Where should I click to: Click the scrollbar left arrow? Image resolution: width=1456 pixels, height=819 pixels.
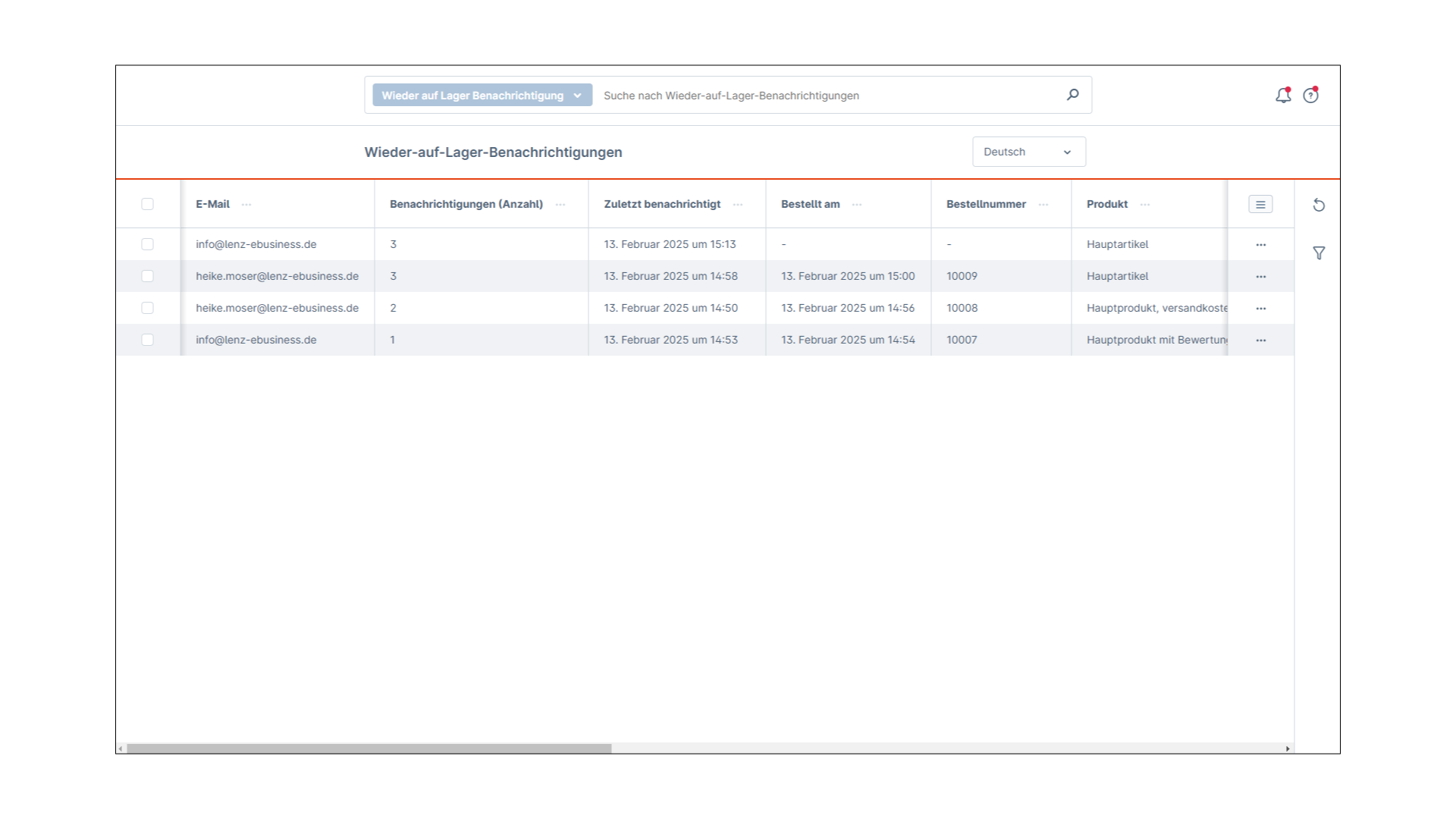pyautogui.click(x=121, y=748)
